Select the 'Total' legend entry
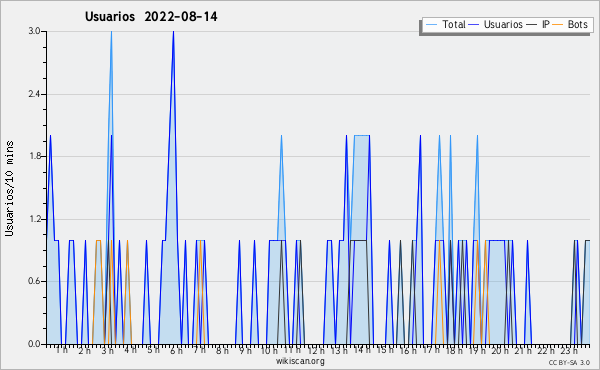 tap(454, 24)
